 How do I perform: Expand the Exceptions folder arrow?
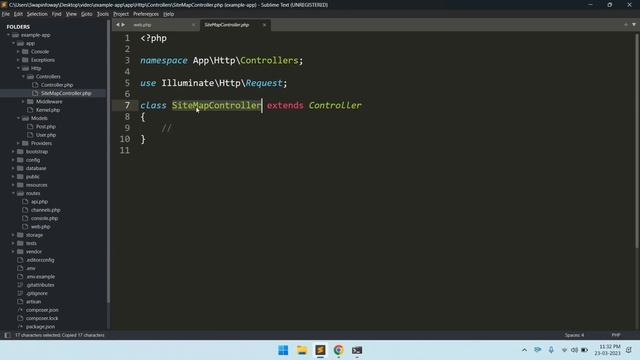pos(18,60)
